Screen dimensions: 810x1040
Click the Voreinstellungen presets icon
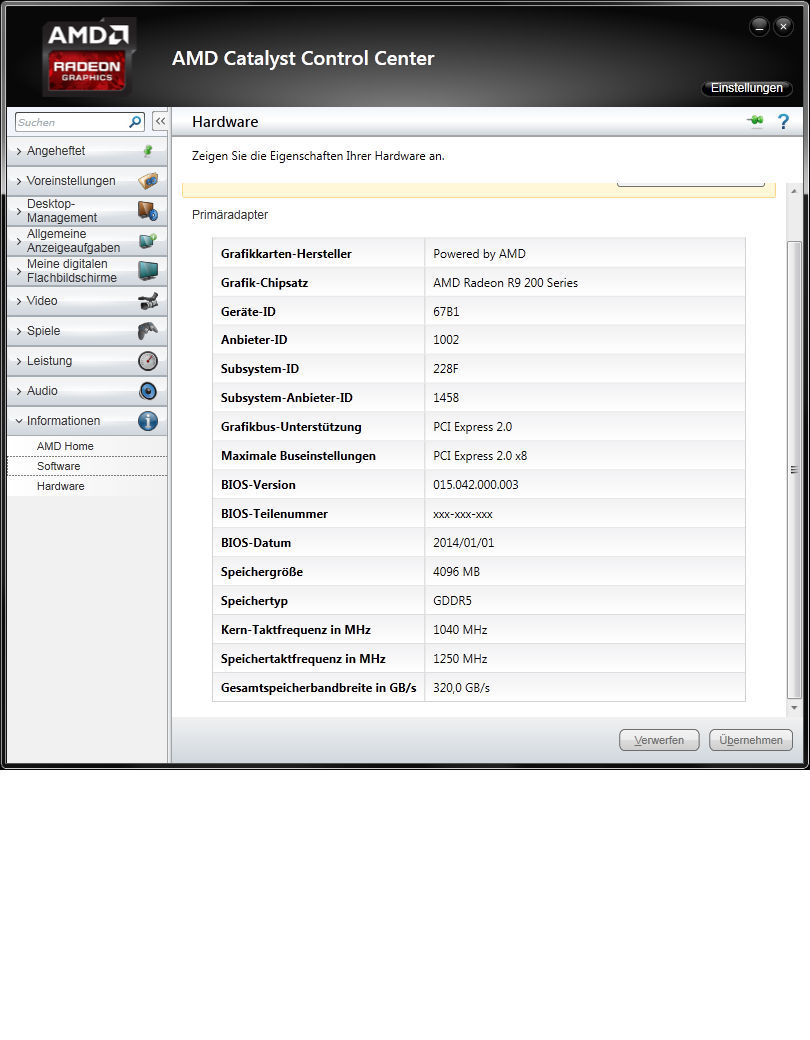pos(148,180)
